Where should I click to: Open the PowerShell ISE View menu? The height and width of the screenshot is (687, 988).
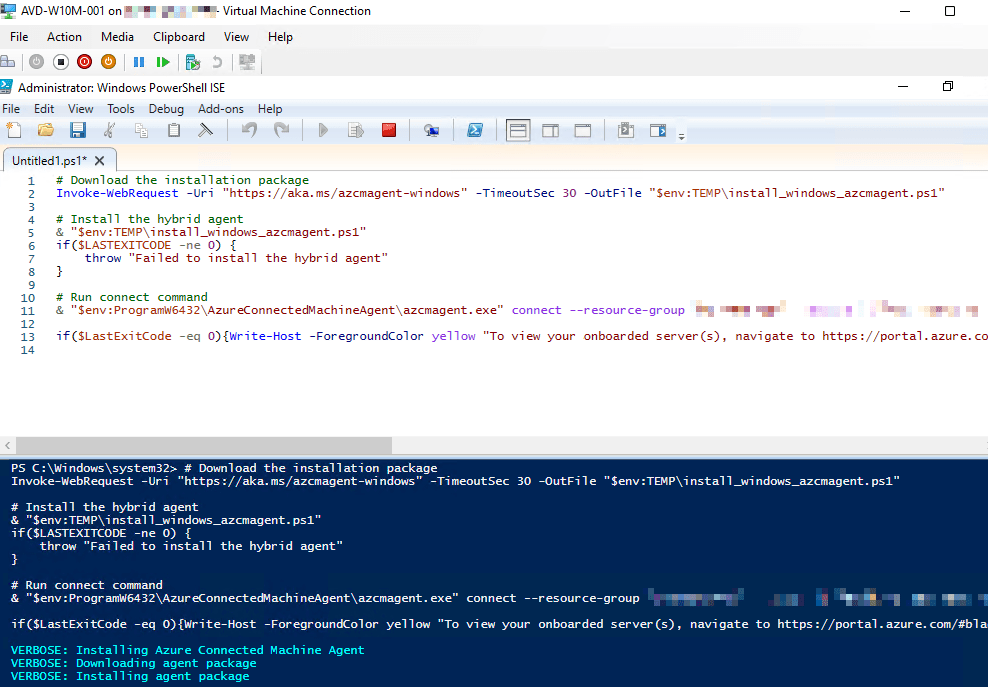point(81,108)
